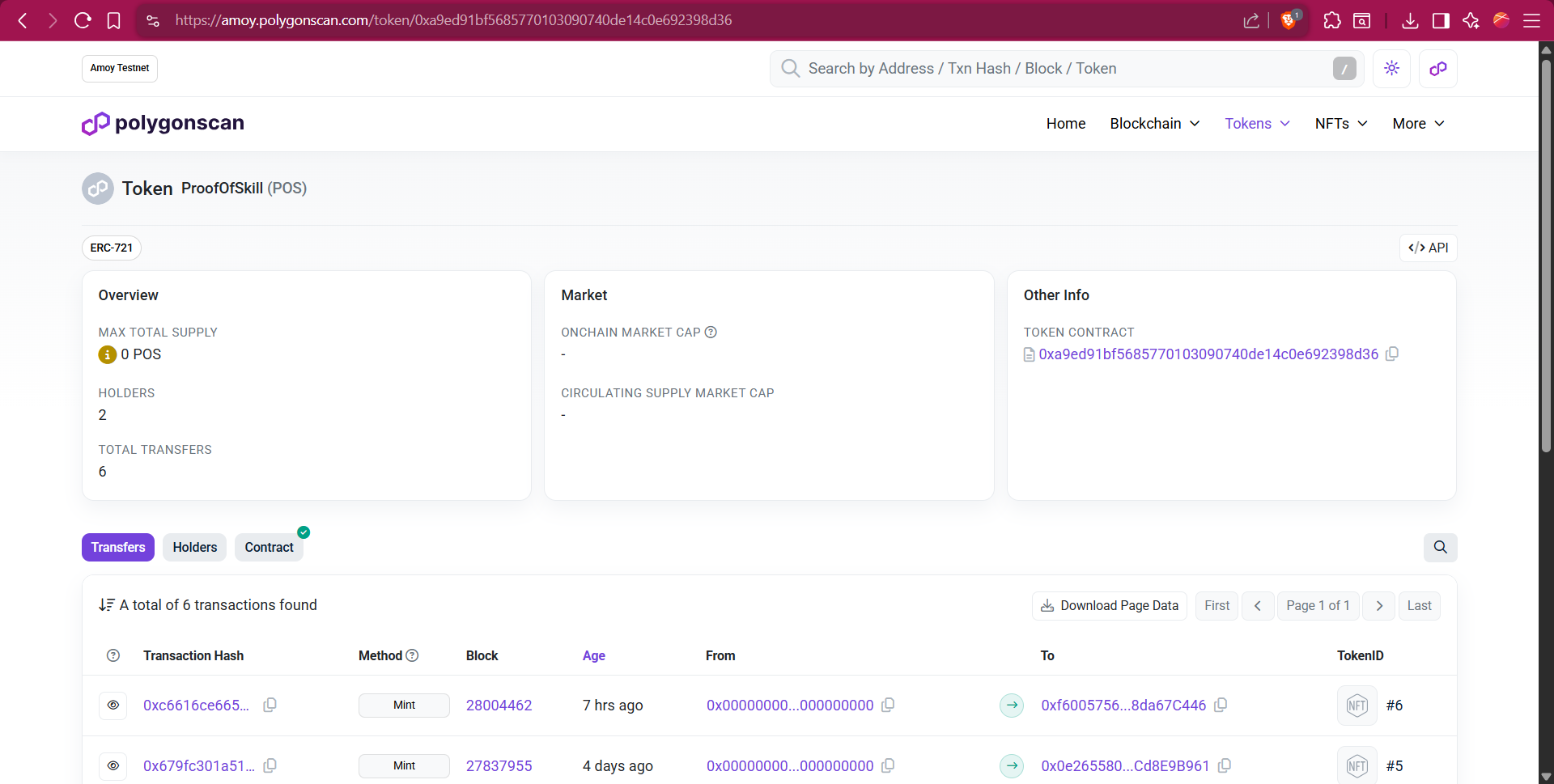
Task: Go back using the browser back arrow
Action: (x=23, y=20)
